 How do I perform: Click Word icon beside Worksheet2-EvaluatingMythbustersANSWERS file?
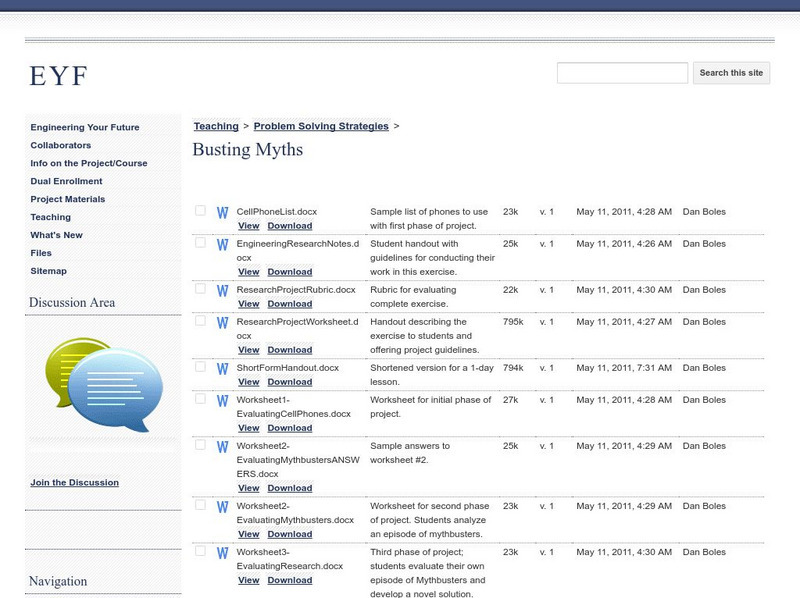pos(223,447)
